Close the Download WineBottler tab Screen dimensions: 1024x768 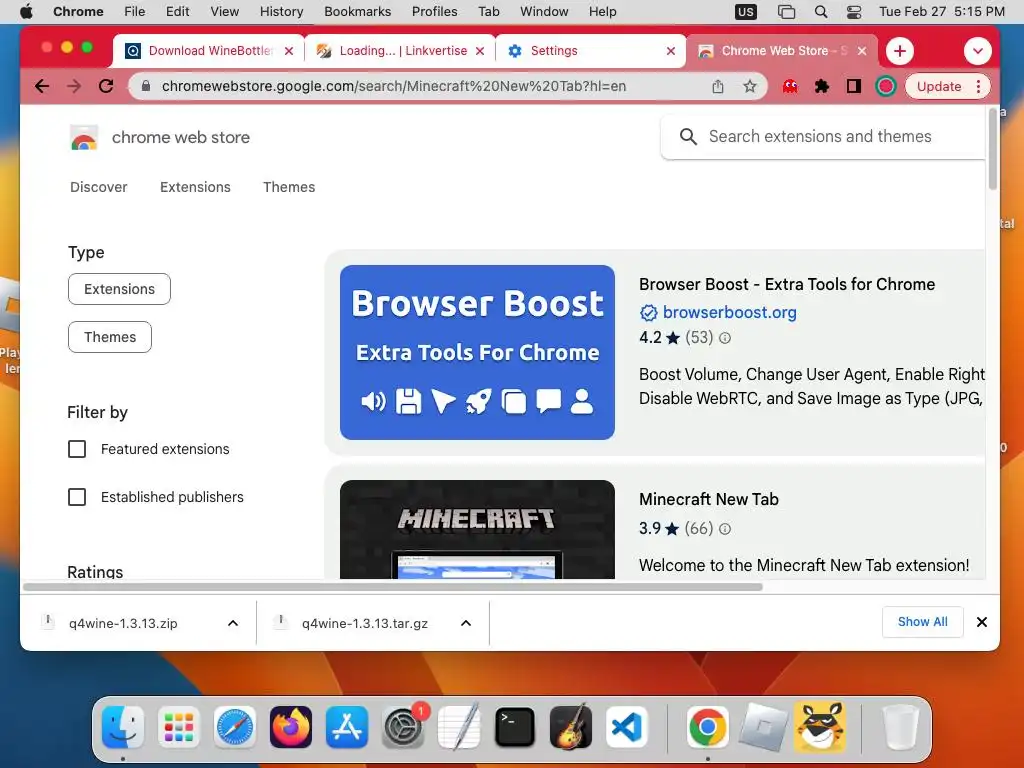[289, 51]
